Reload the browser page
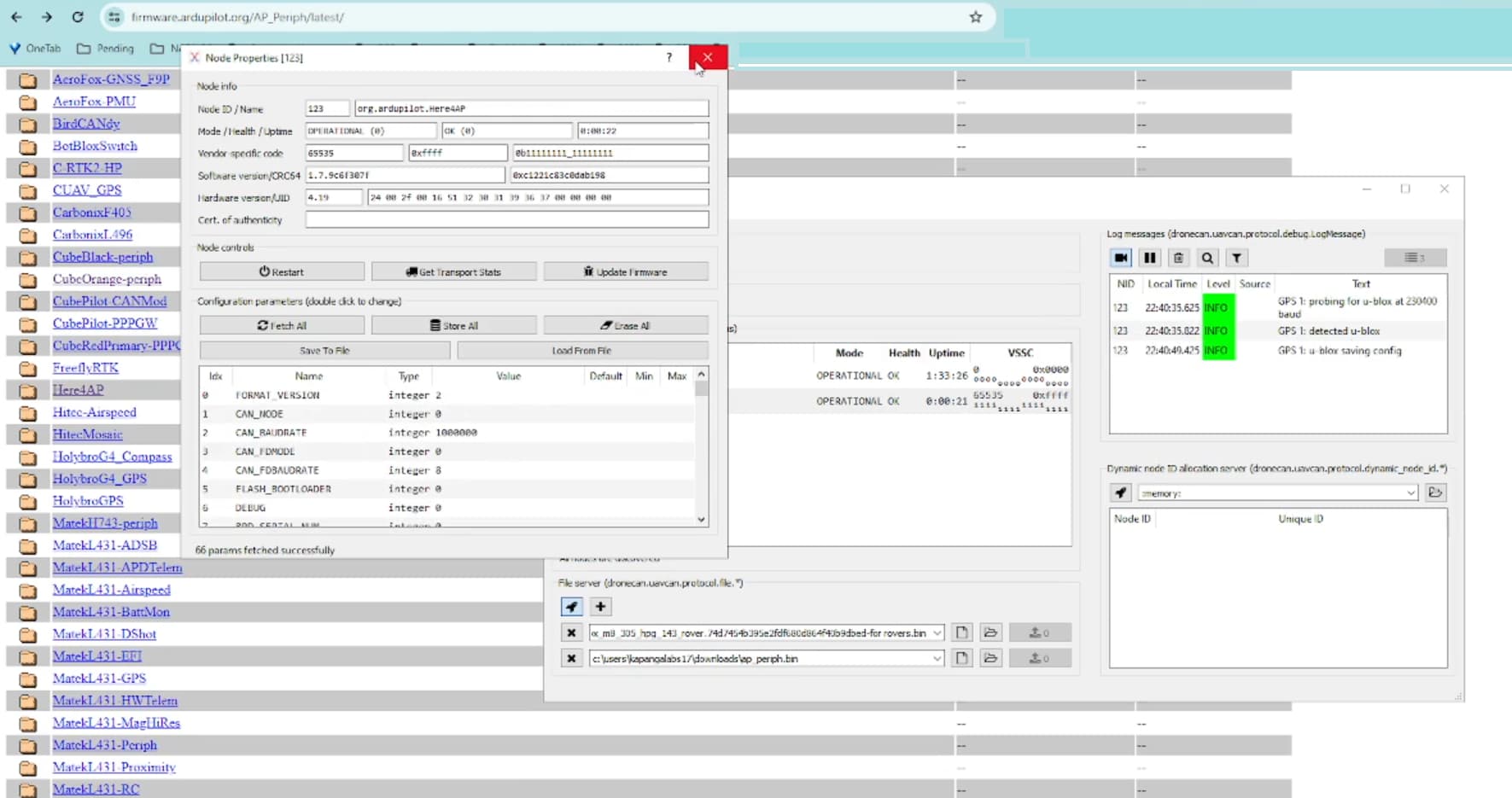Viewport: 1512px width, 798px height. tap(78, 17)
